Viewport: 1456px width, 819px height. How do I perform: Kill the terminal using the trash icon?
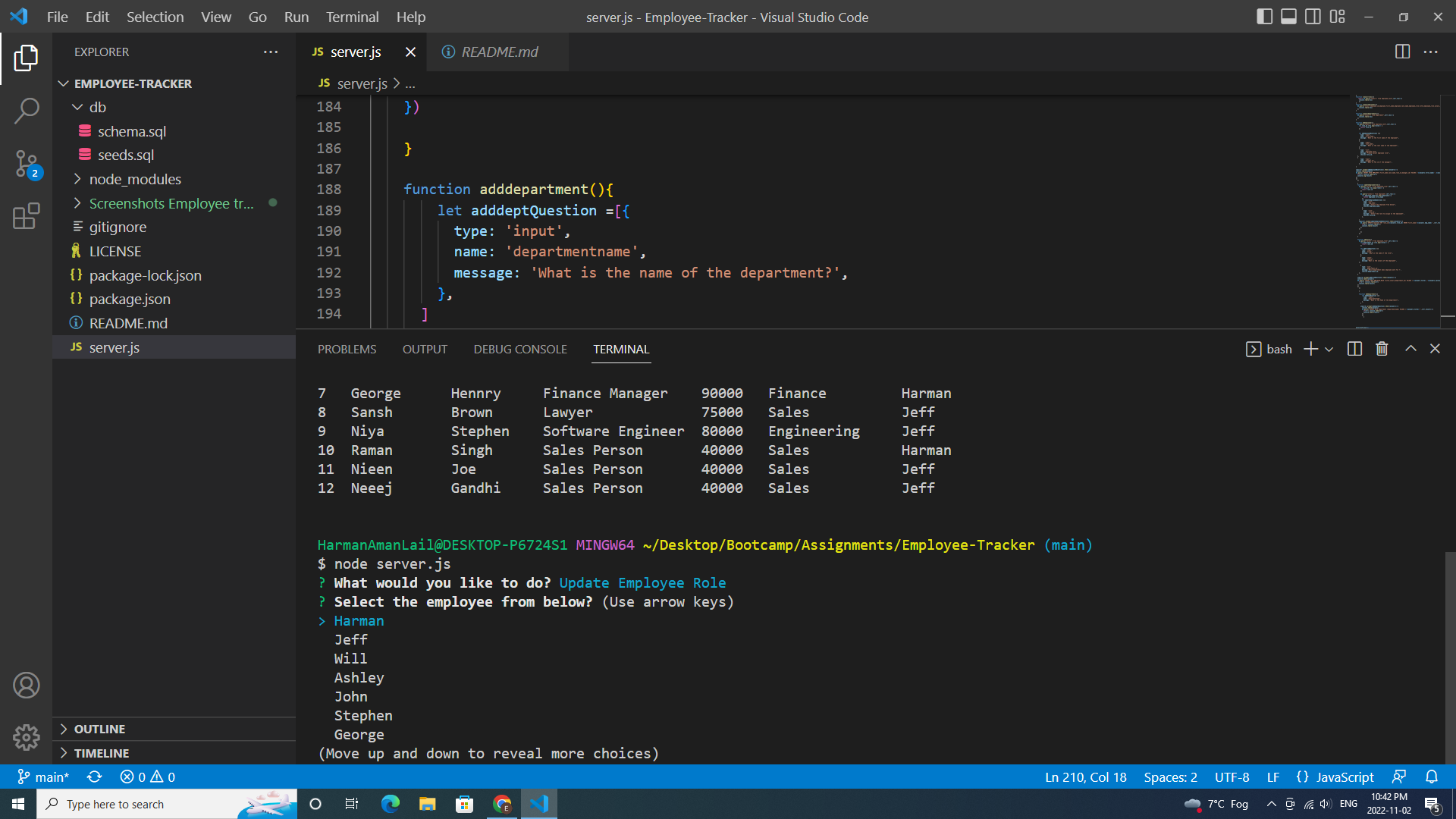point(1381,348)
